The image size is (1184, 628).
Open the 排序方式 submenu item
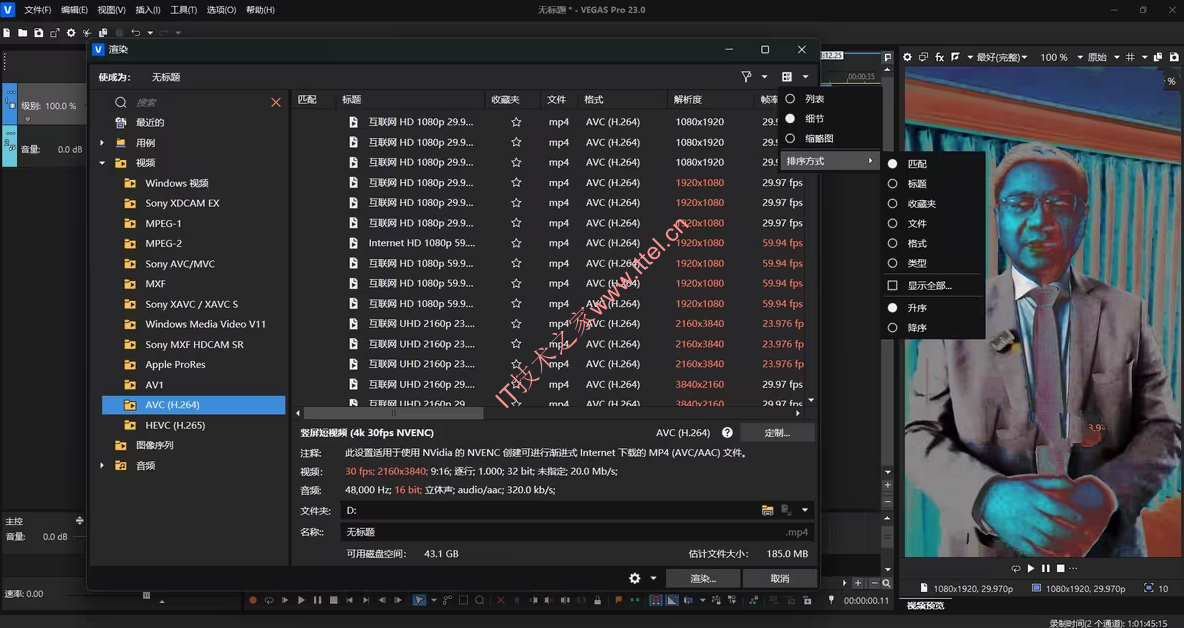point(828,161)
